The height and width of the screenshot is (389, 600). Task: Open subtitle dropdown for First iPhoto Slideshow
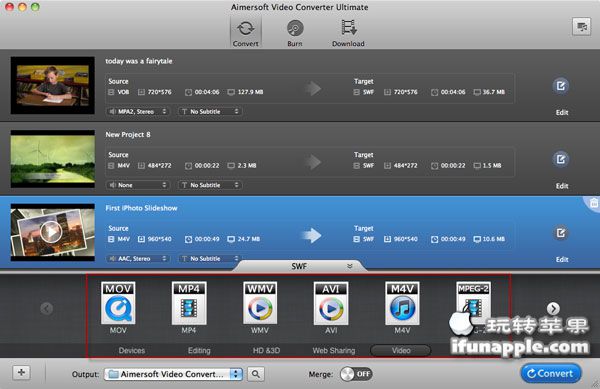pos(210,259)
